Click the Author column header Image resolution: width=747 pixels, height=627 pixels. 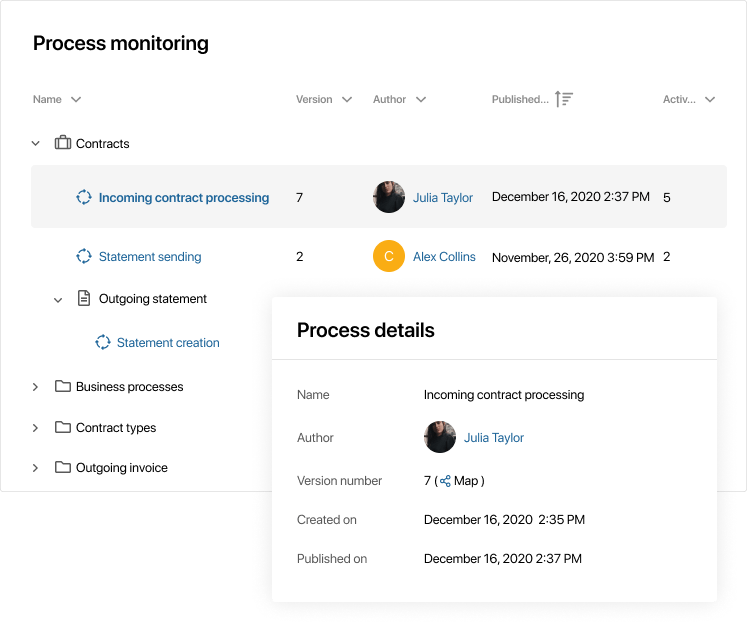tap(389, 99)
